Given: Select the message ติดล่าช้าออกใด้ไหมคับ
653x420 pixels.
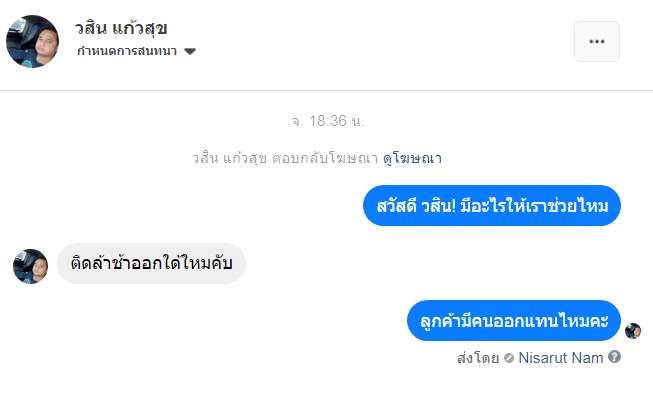Looking at the screenshot, I should point(151,263).
